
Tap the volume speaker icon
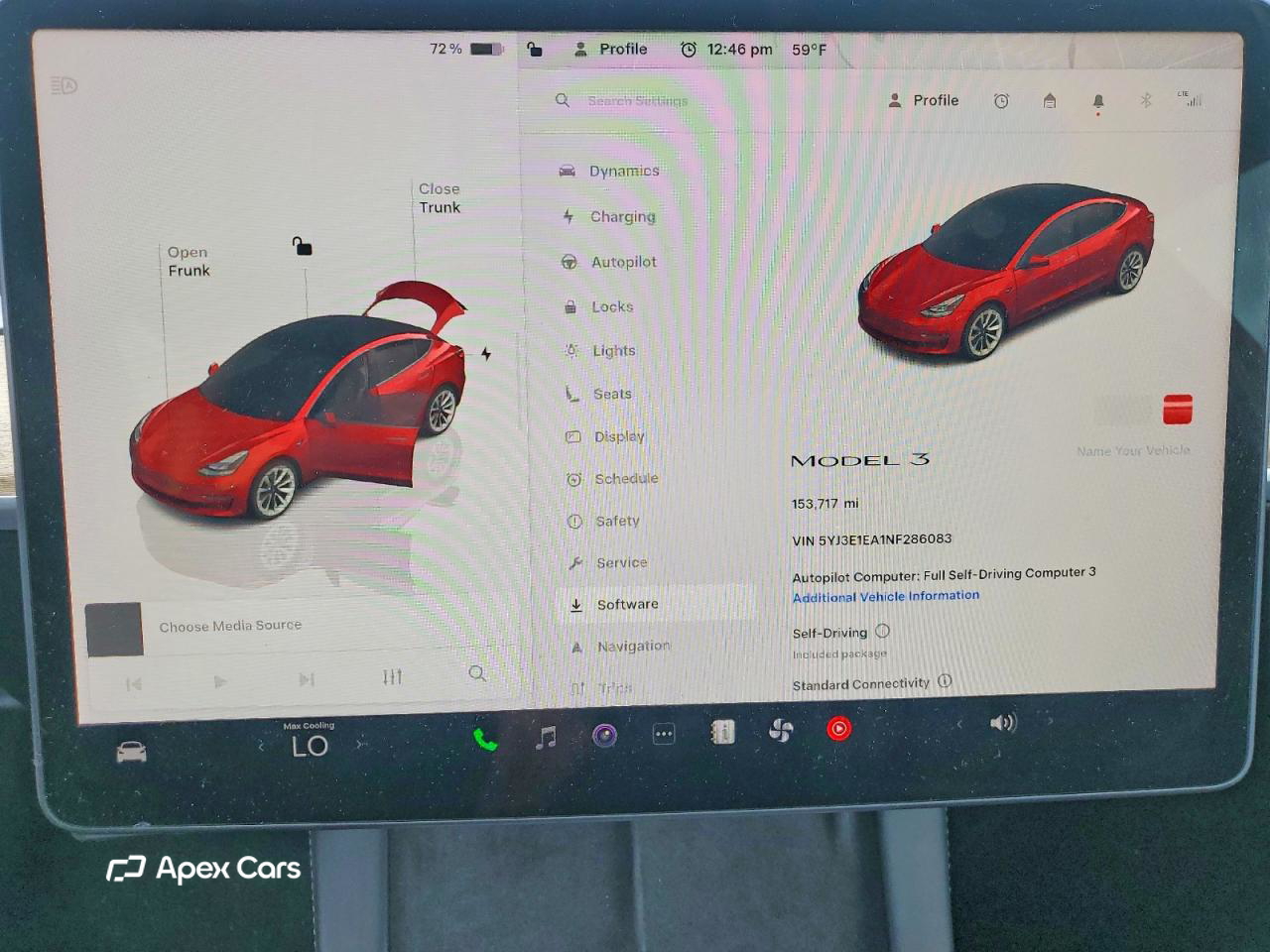(x=1002, y=723)
